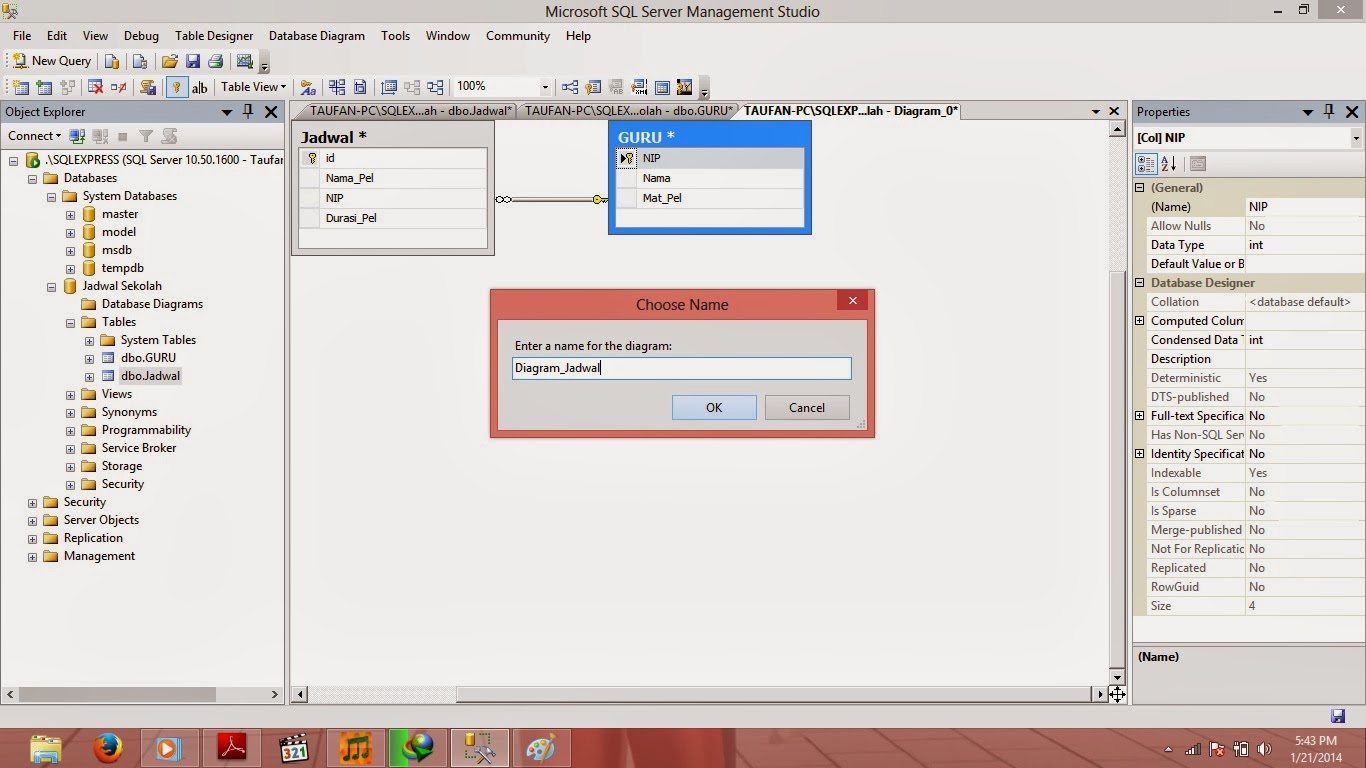Open the Table Designer menu
This screenshot has width=1366, height=768.
[214, 35]
